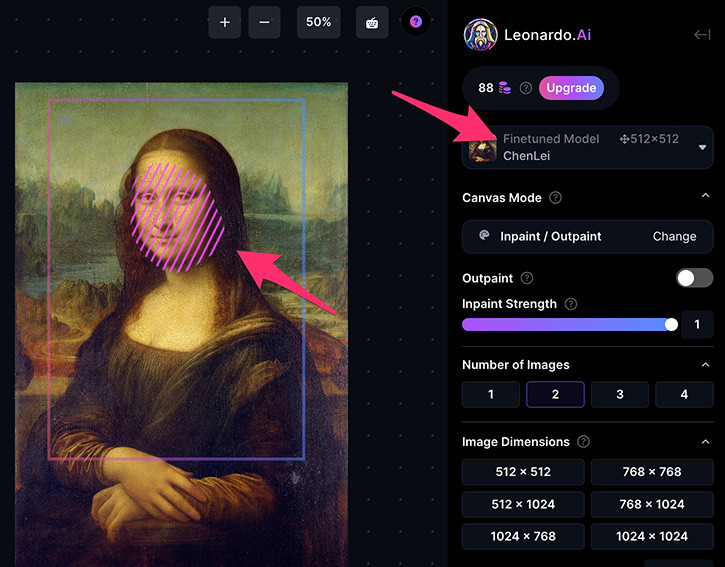Image resolution: width=725 pixels, height=567 pixels.
Task: Choose the 512 × 512 dimension
Action: click(x=523, y=472)
